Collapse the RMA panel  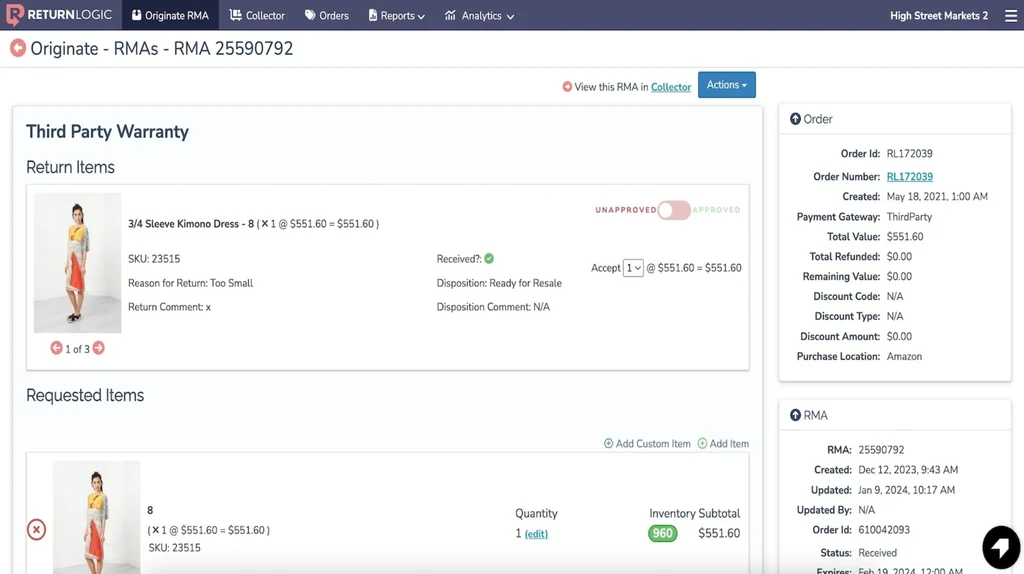point(795,415)
